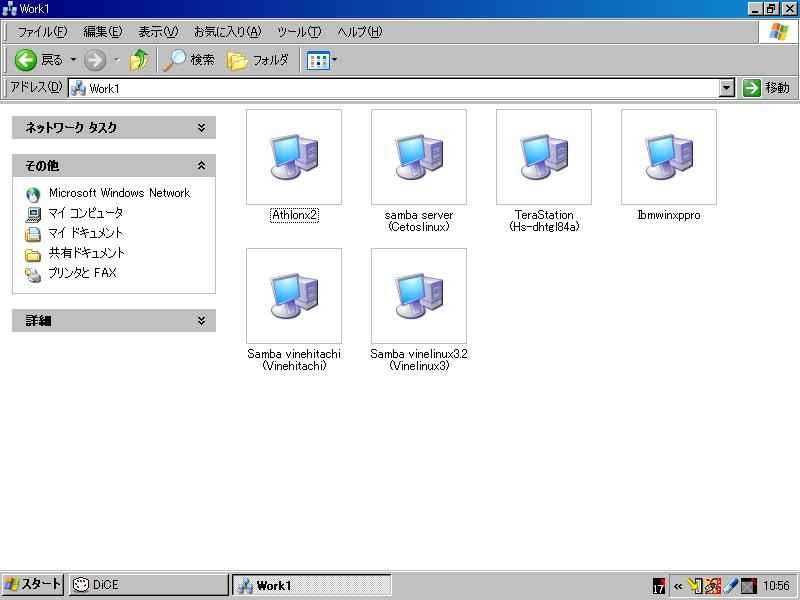Expand hidden tray icons chevron
The height and width of the screenshot is (600, 800).
pyautogui.click(x=678, y=586)
